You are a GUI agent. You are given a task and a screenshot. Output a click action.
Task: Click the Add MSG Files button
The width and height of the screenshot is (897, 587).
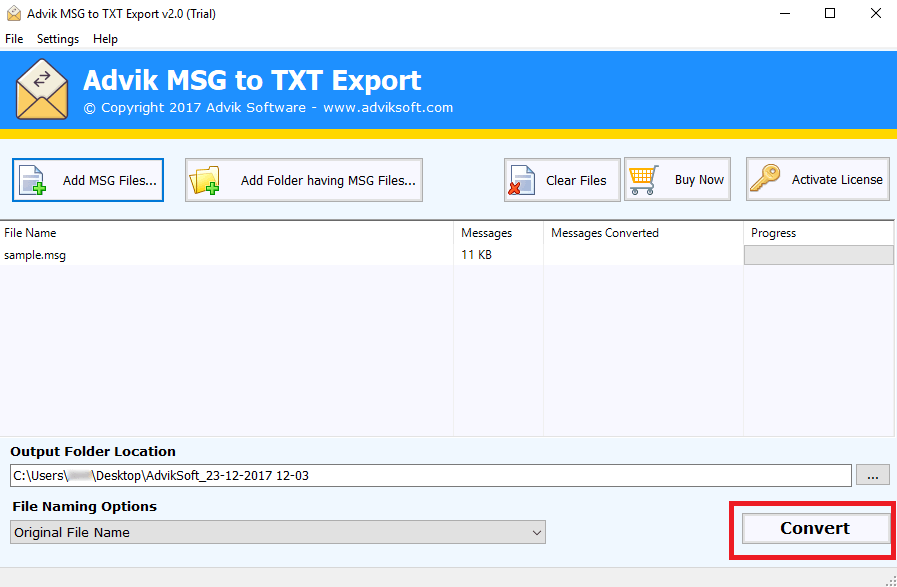[x=88, y=180]
